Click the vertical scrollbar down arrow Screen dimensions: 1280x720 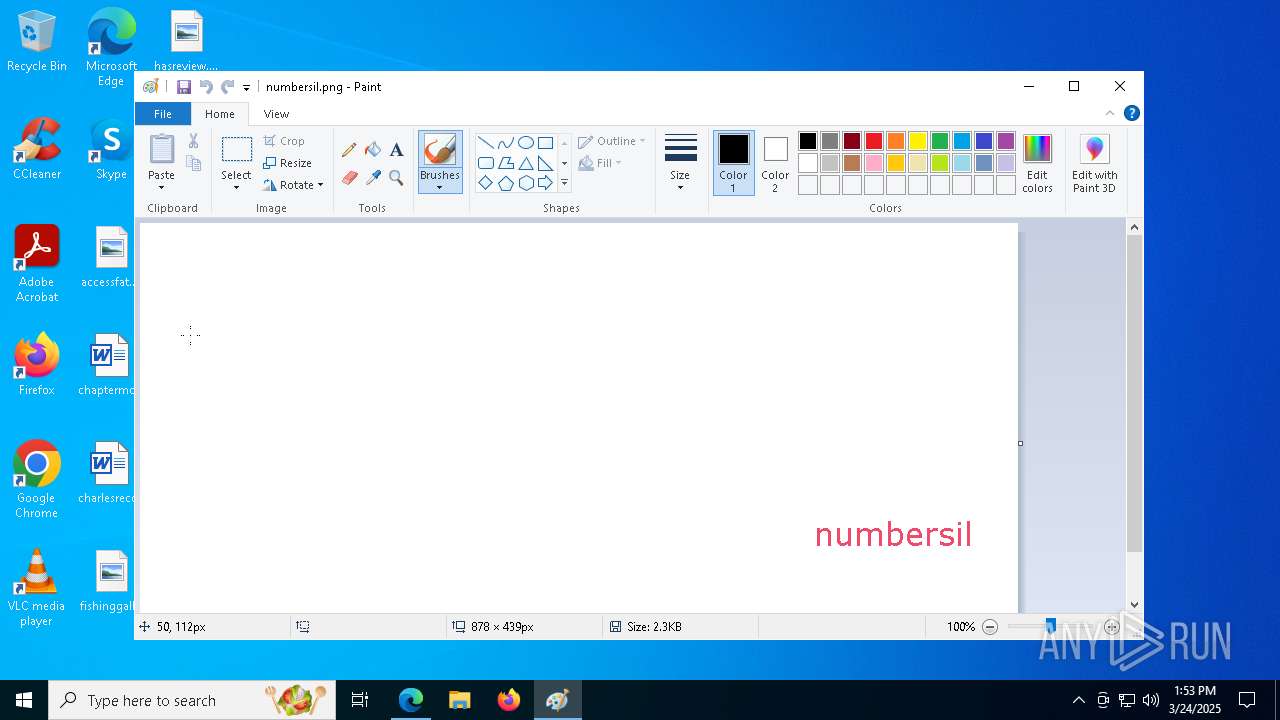click(1134, 604)
